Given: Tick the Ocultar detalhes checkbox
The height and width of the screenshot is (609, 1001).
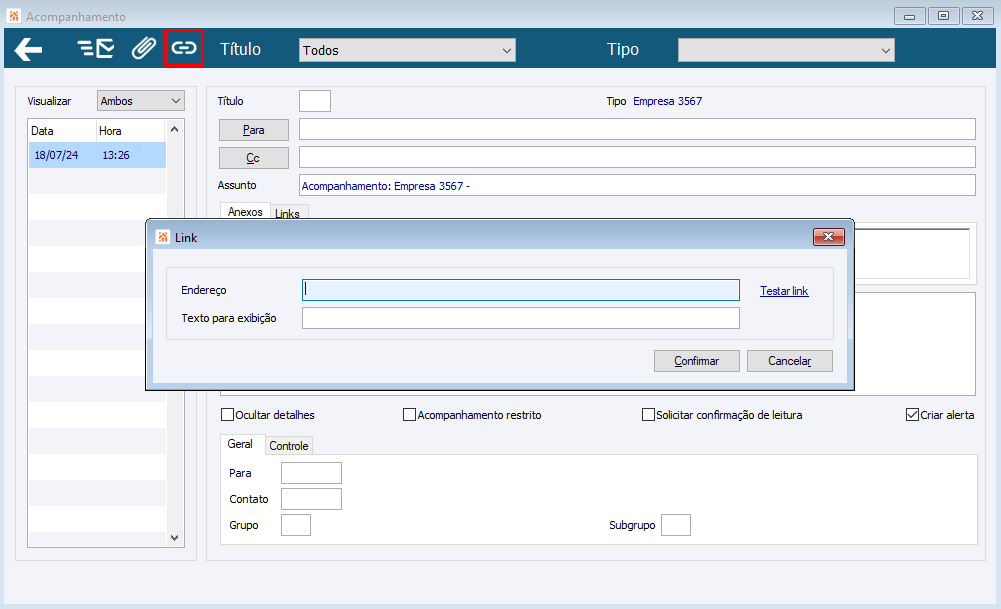Looking at the screenshot, I should [227, 415].
